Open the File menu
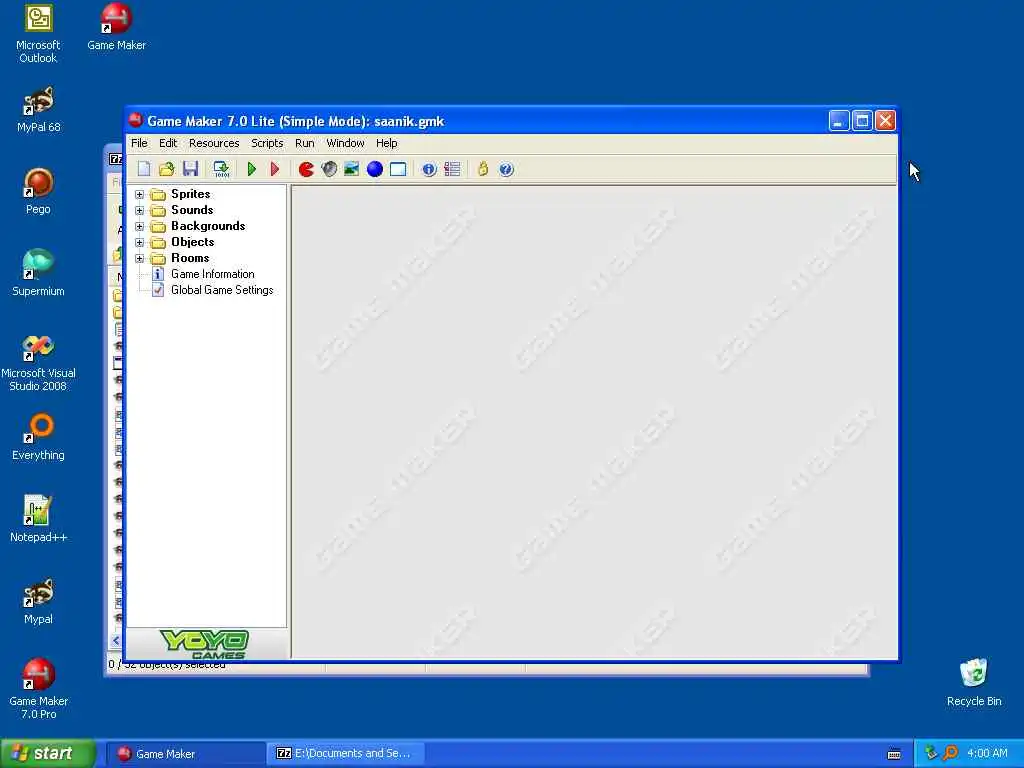Viewport: 1024px width, 768px height. click(139, 143)
